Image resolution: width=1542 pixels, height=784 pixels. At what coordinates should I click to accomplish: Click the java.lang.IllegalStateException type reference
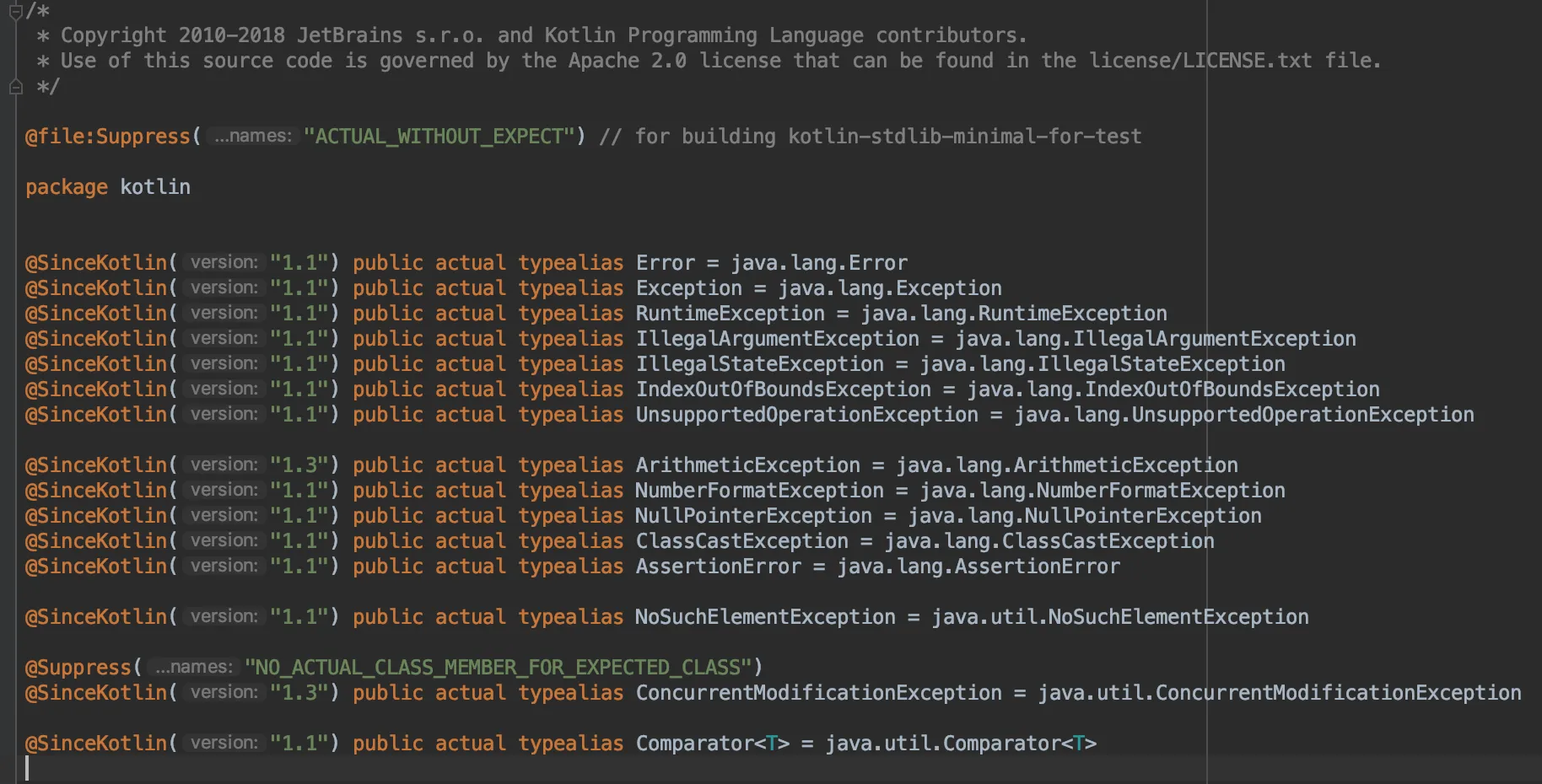click(x=1103, y=364)
